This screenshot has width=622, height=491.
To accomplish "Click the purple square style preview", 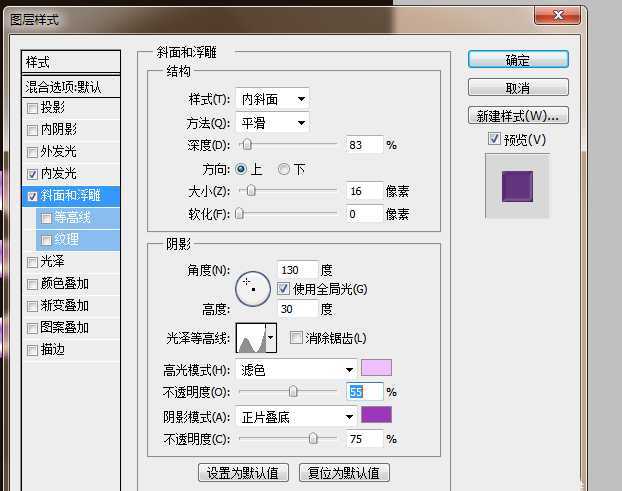I will [517, 186].
